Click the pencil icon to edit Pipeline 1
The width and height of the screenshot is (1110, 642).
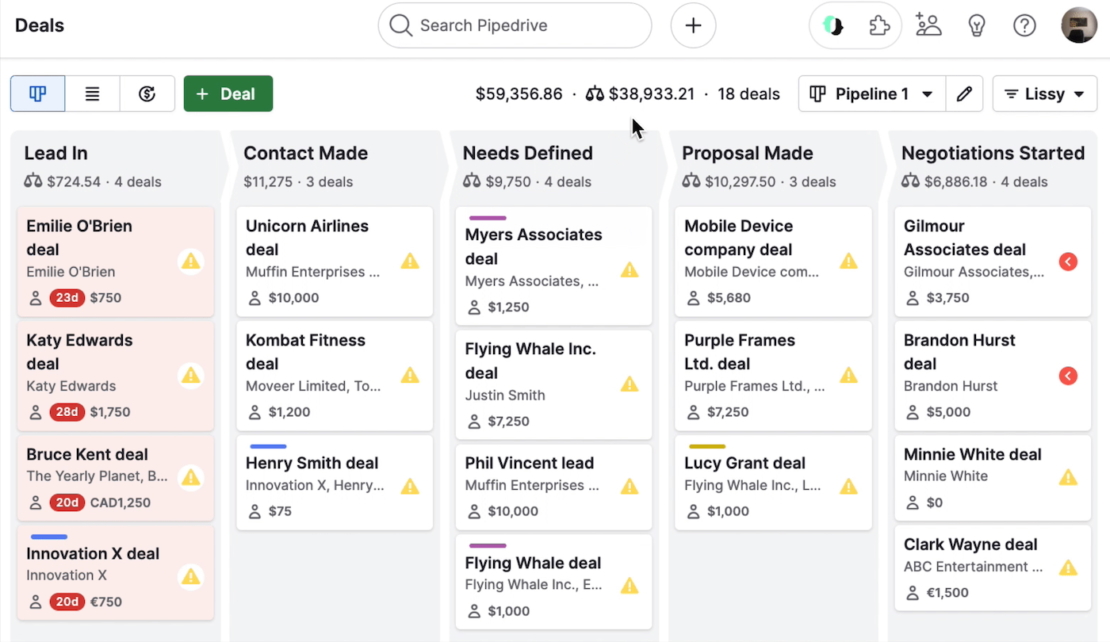point(964,93)
